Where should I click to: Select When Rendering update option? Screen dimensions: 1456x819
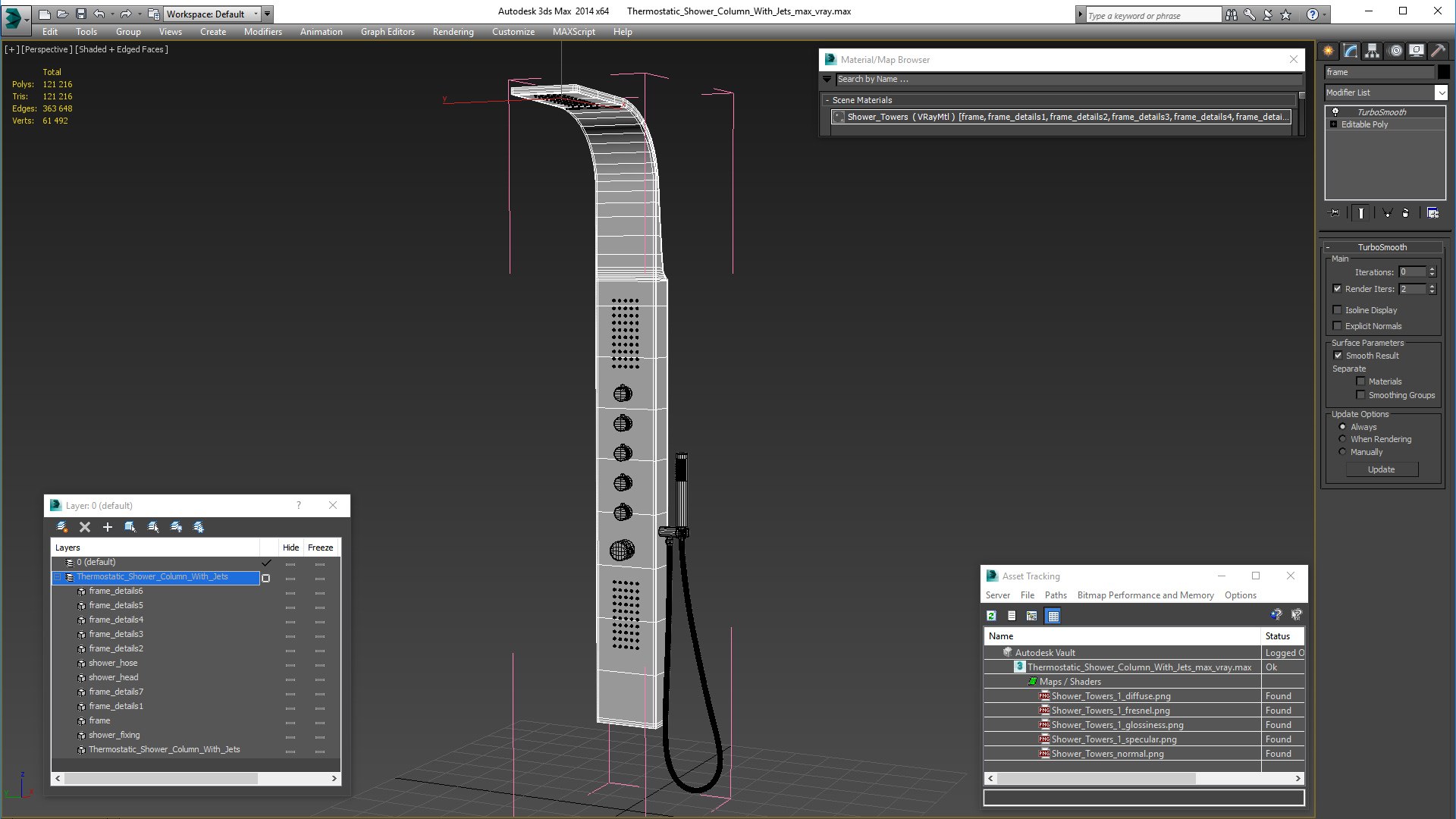1342,438
